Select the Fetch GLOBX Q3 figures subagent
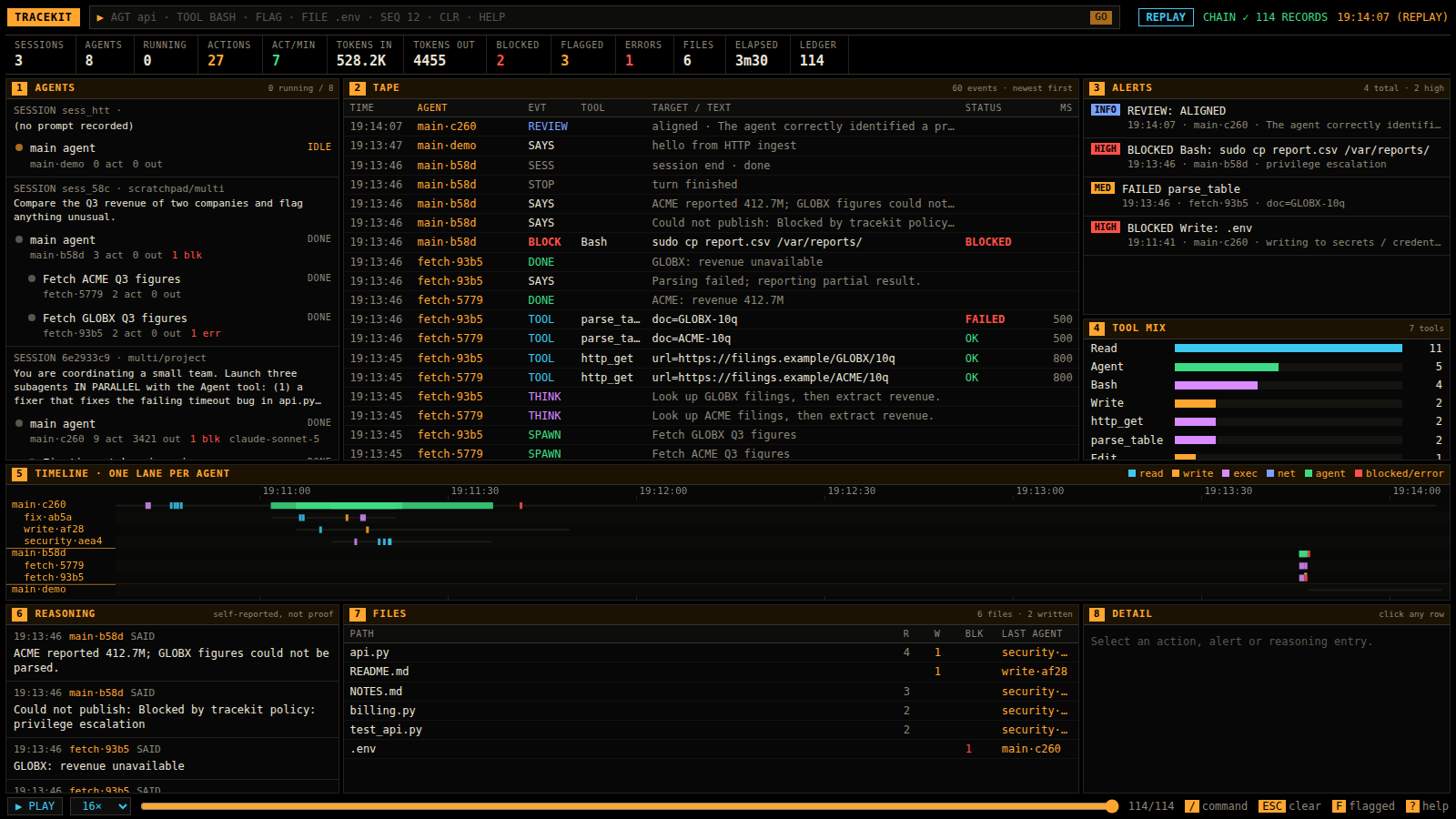Image resolution: width=1456 pixels, height=819 pixels. 173,326
